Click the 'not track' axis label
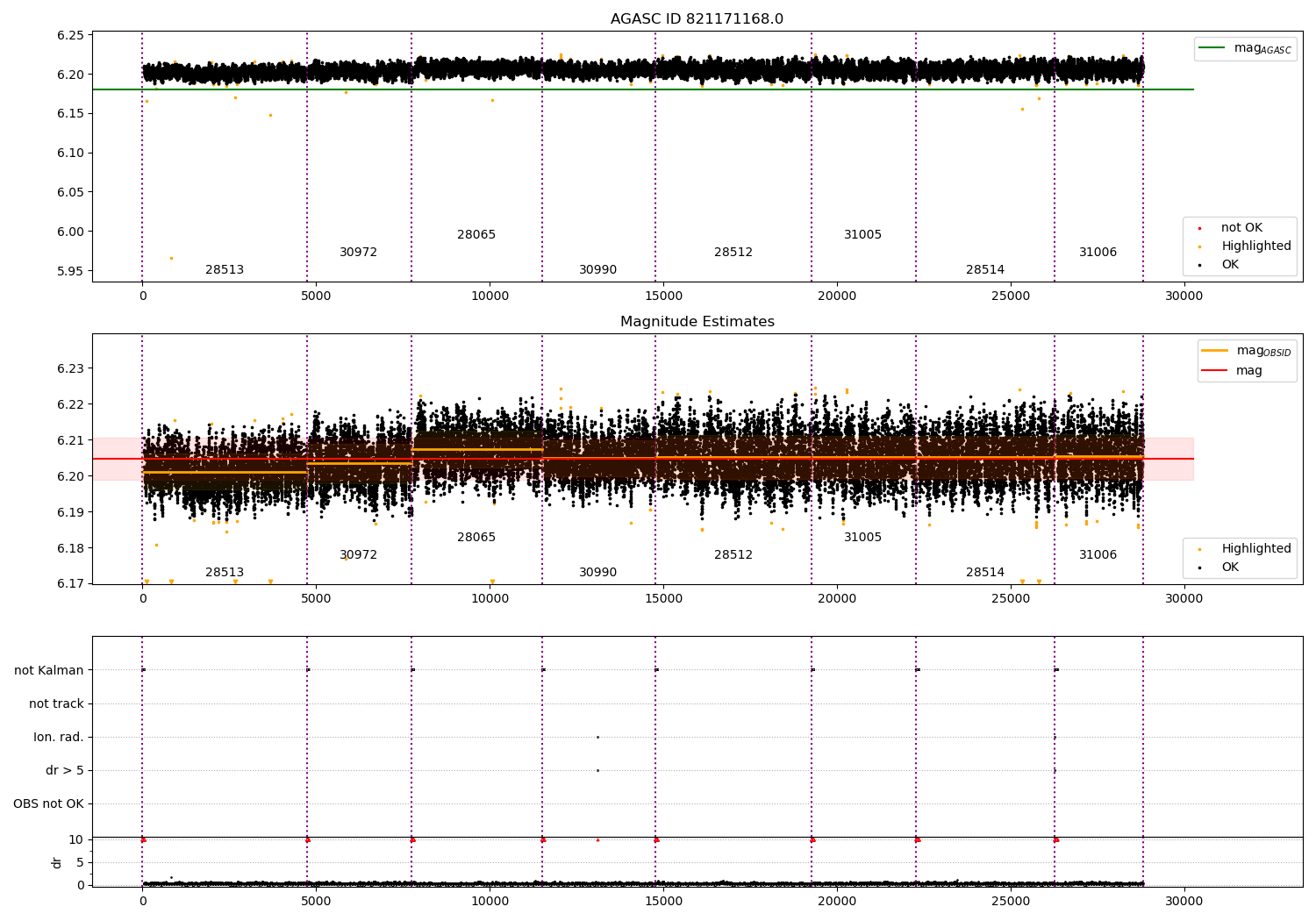1316x921 pixels. [x=56, y=704]
